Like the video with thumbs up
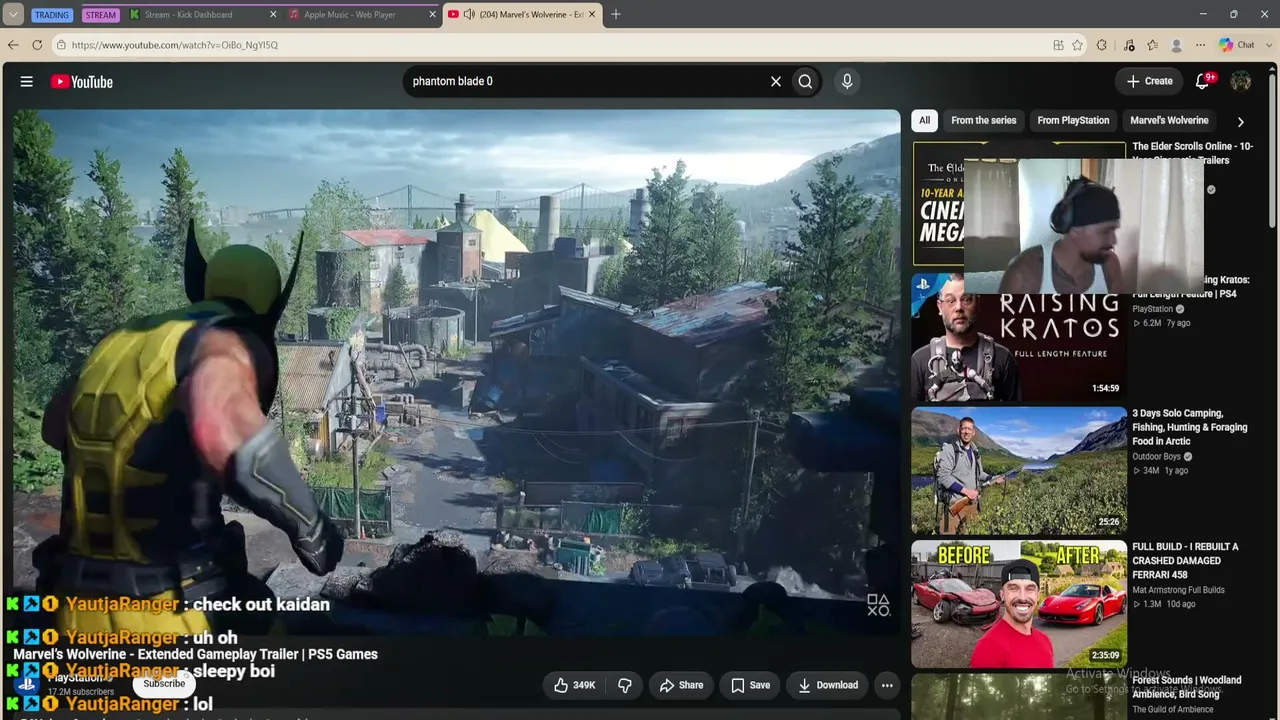Viewport: 1280px width, 720px height. 575,685
